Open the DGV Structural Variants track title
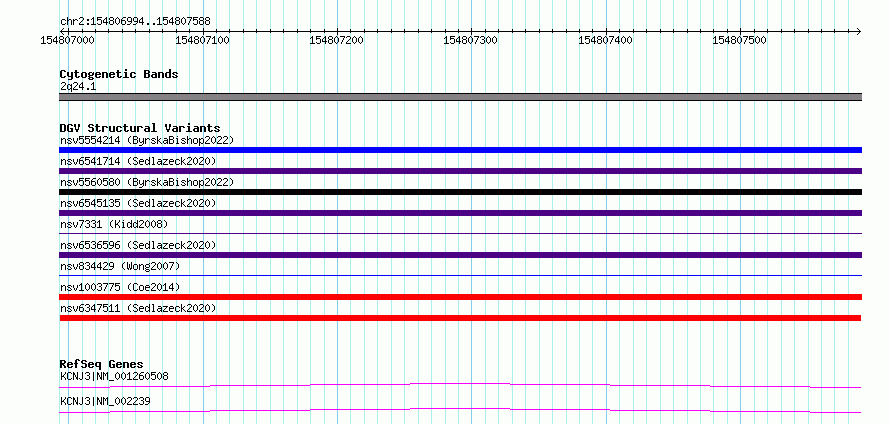Image resolution: width=890 pixels, height=424 pixels. [140, 128]
